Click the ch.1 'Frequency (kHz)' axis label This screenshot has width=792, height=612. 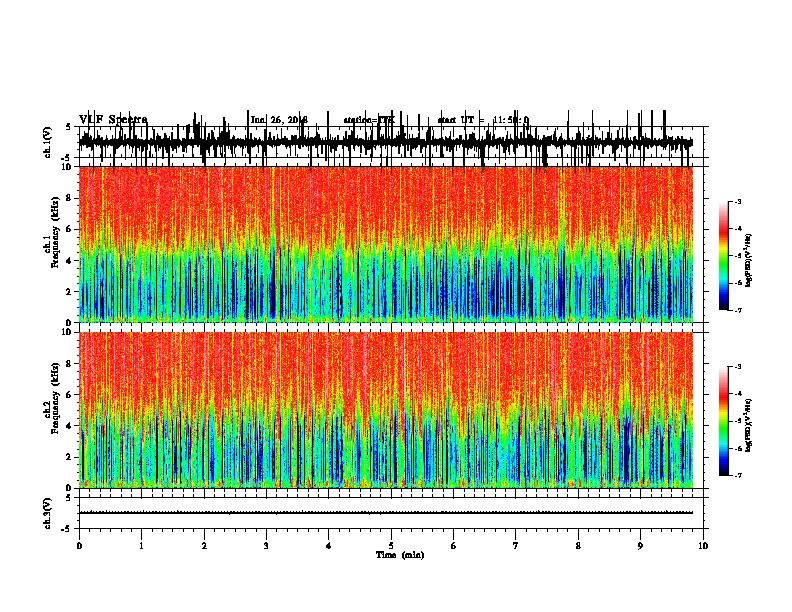pyautogui.click(x=55, y=232)
